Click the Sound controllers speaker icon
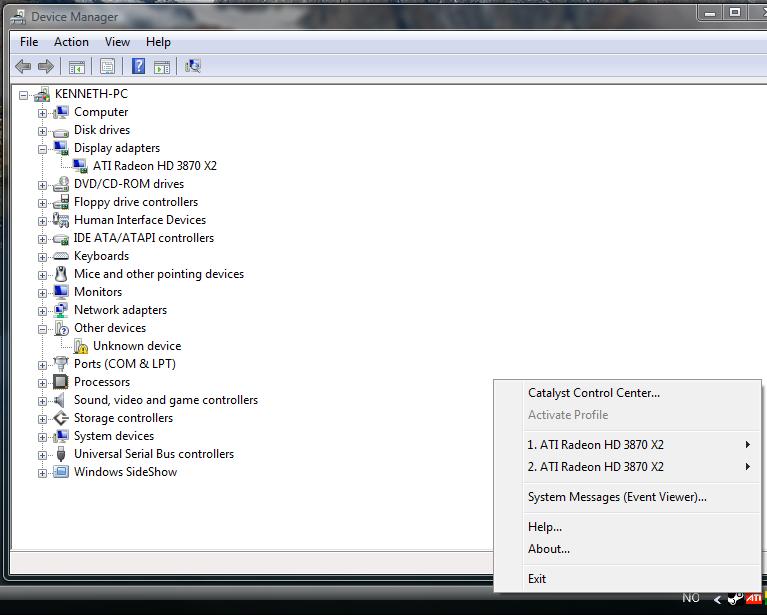This screenshot has width=767, height=615. point(60,400)
